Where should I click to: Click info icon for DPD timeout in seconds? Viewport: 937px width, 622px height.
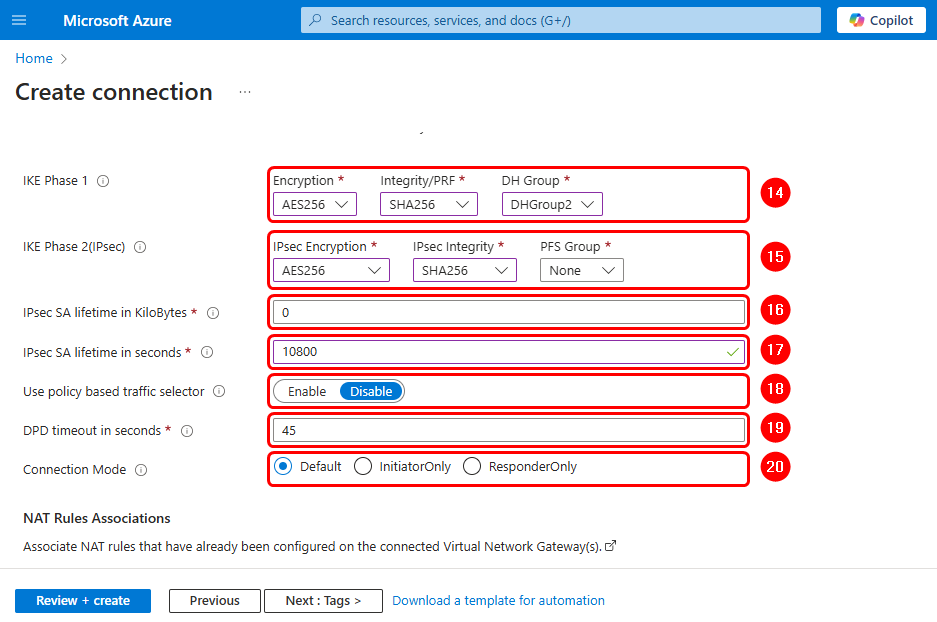(186, 431)
